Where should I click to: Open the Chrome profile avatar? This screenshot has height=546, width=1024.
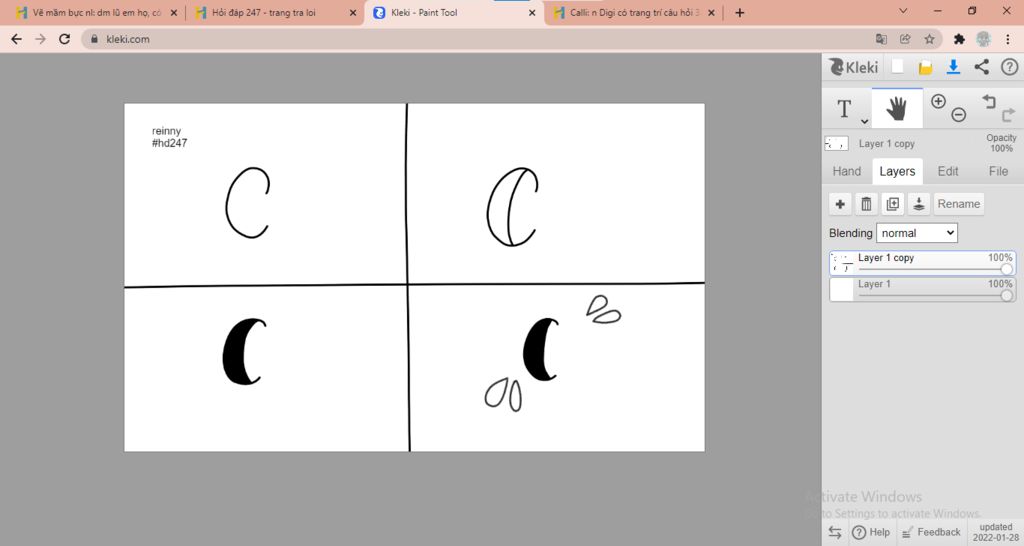(984, 39)
